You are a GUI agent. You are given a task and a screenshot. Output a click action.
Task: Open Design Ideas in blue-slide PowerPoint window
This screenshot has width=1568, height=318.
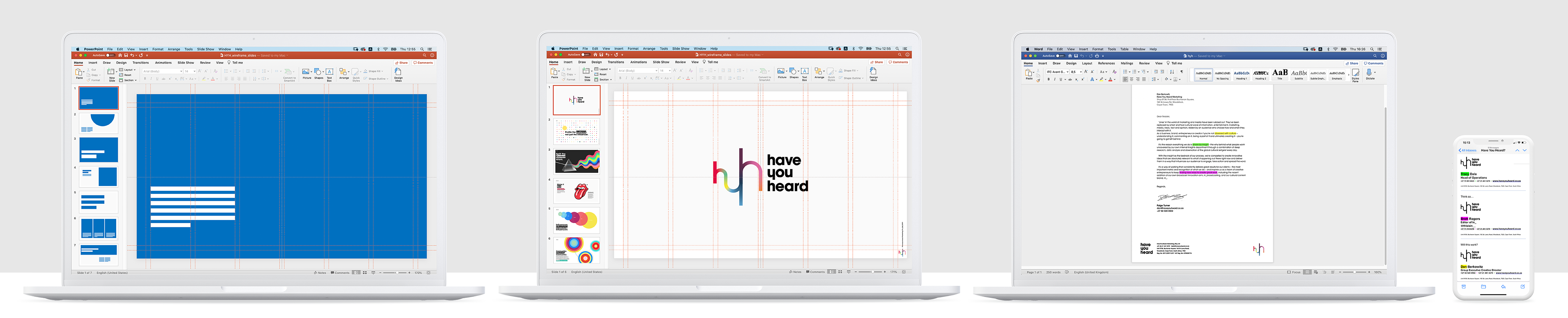pos(398,74)
